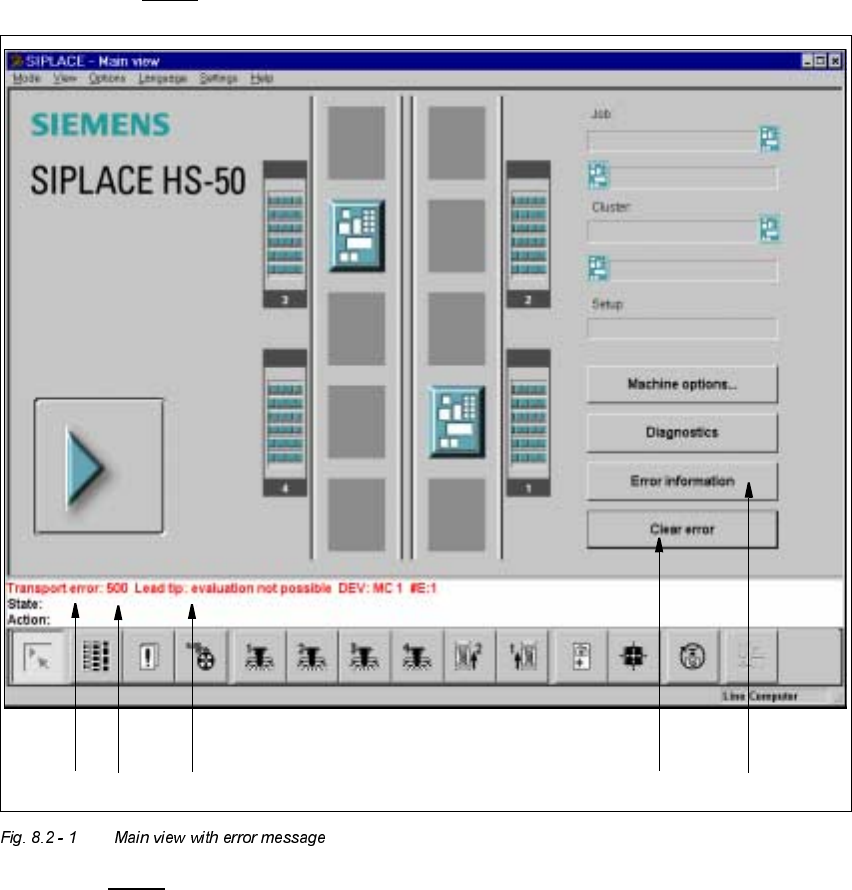Select feeder table number 4

285,423
